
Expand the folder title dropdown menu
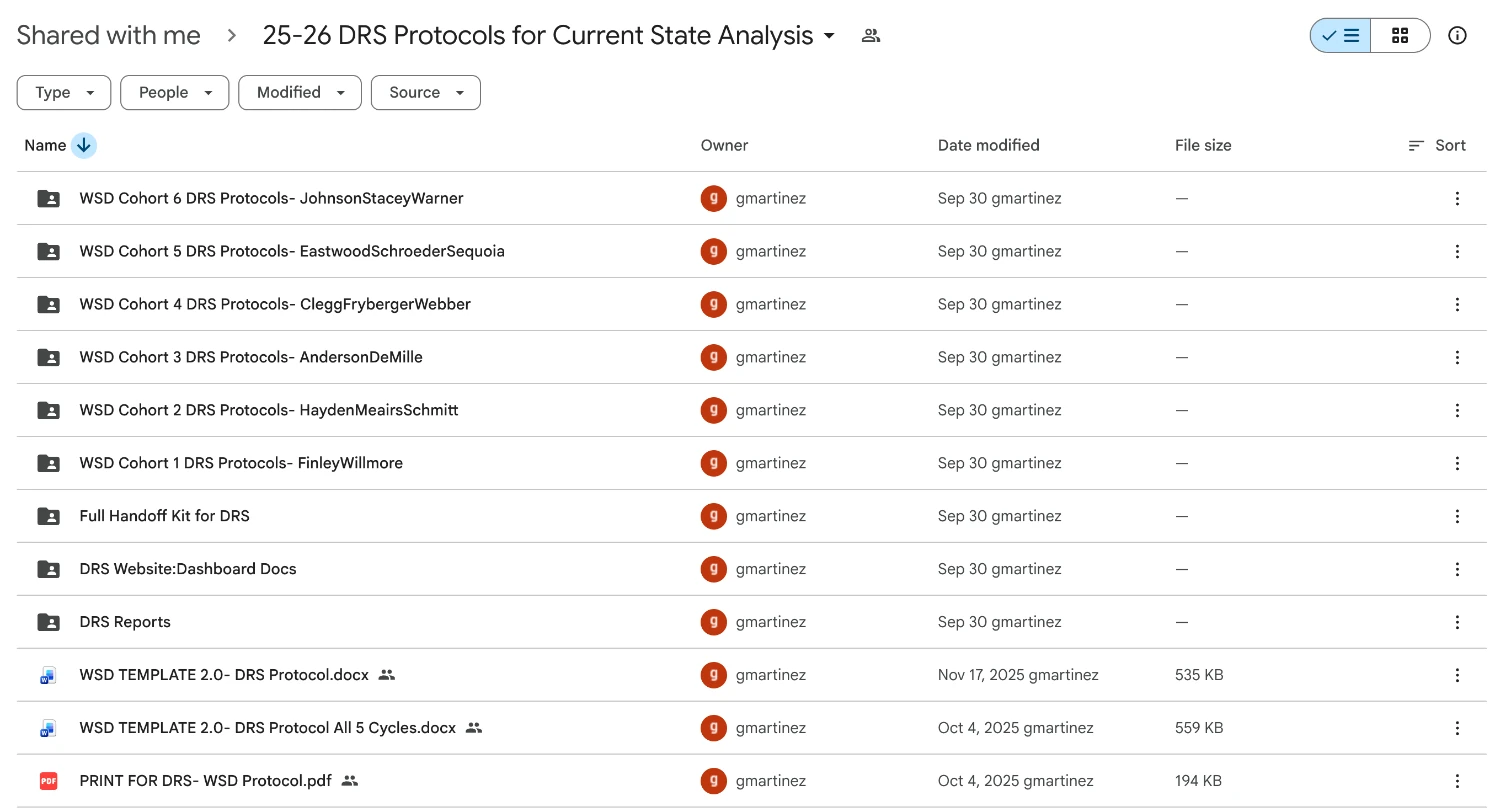[829, 36]
